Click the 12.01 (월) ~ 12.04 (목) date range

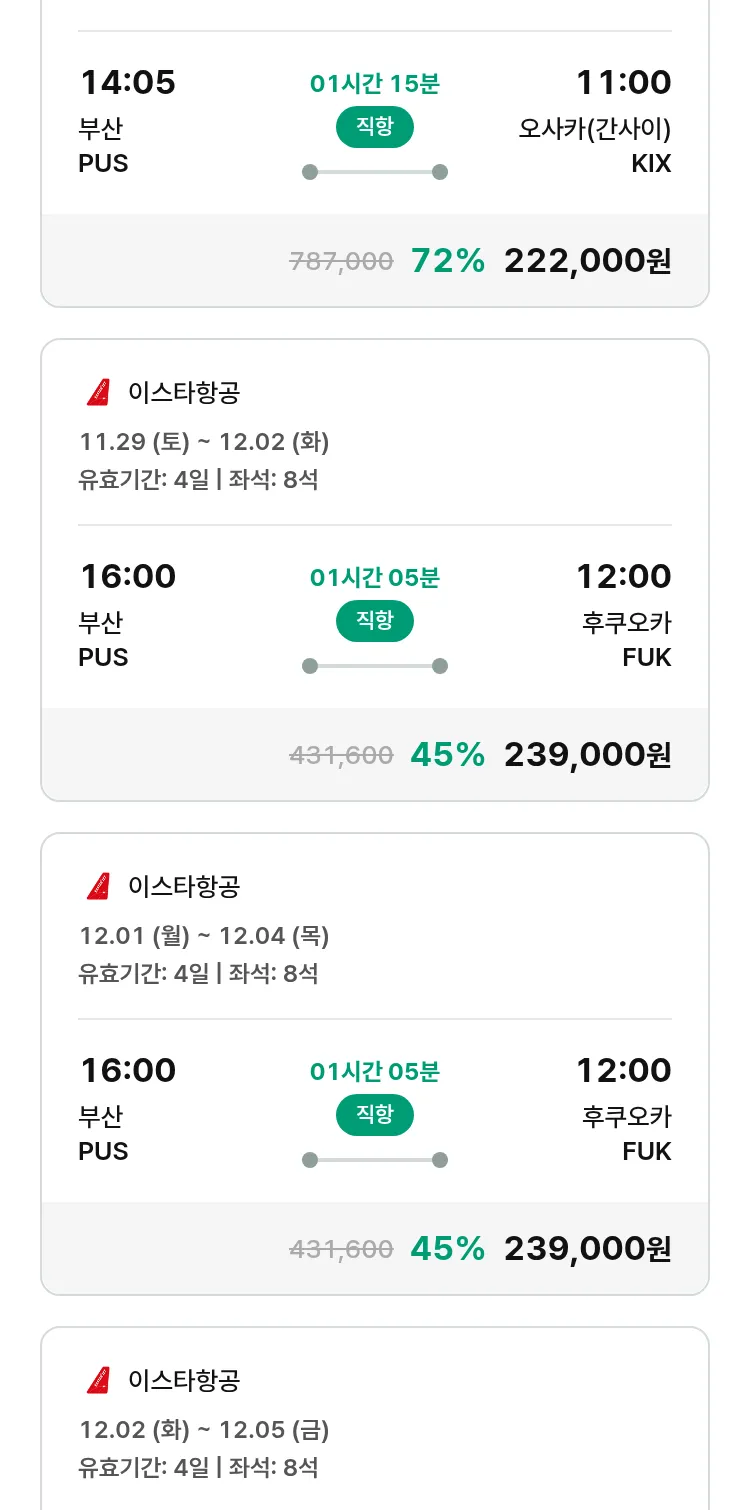pos(204,936)
